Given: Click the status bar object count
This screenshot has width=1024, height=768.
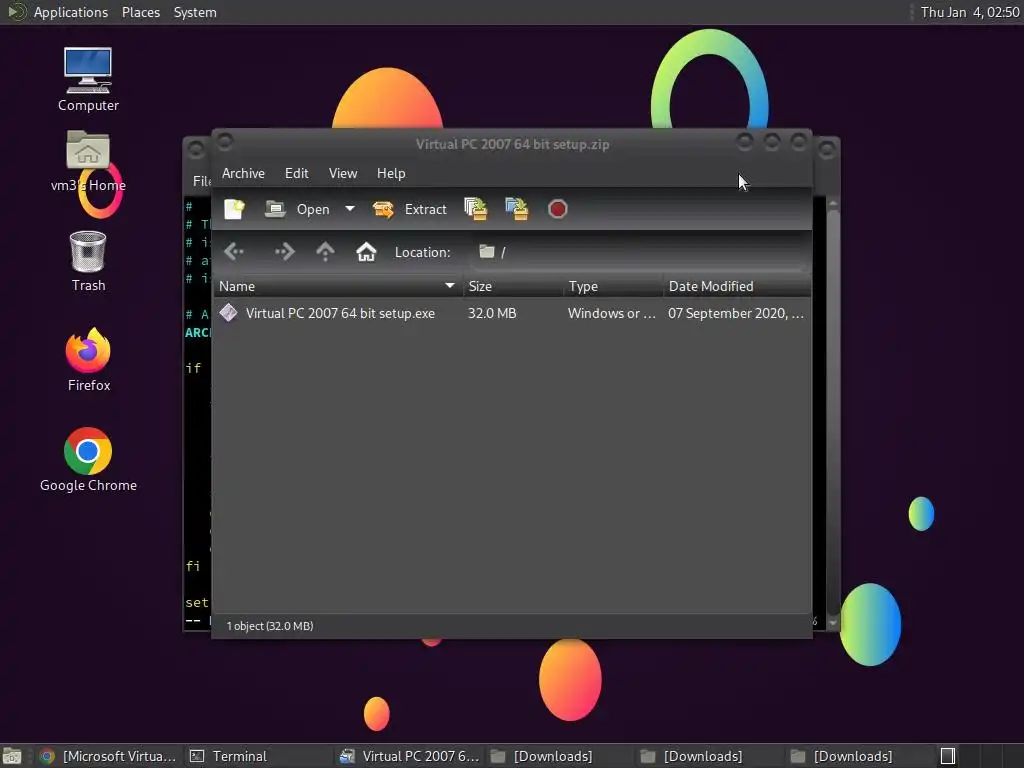Looking at the screenshot, I should pos(270,626).
